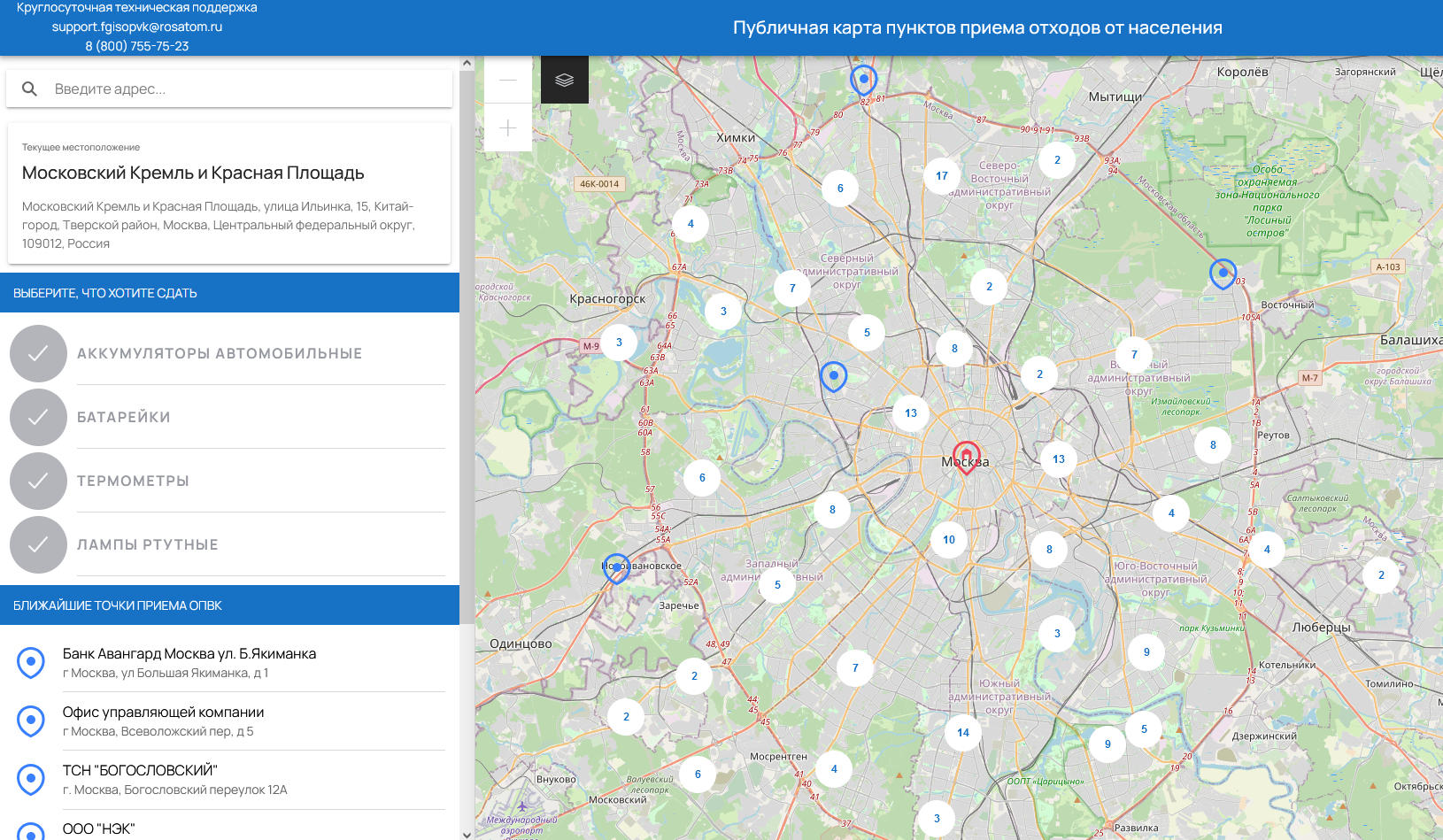Select the red Kremlin location pin
Image resolution: width=1443 pixels, height=840 pixels.
(966, 457)
